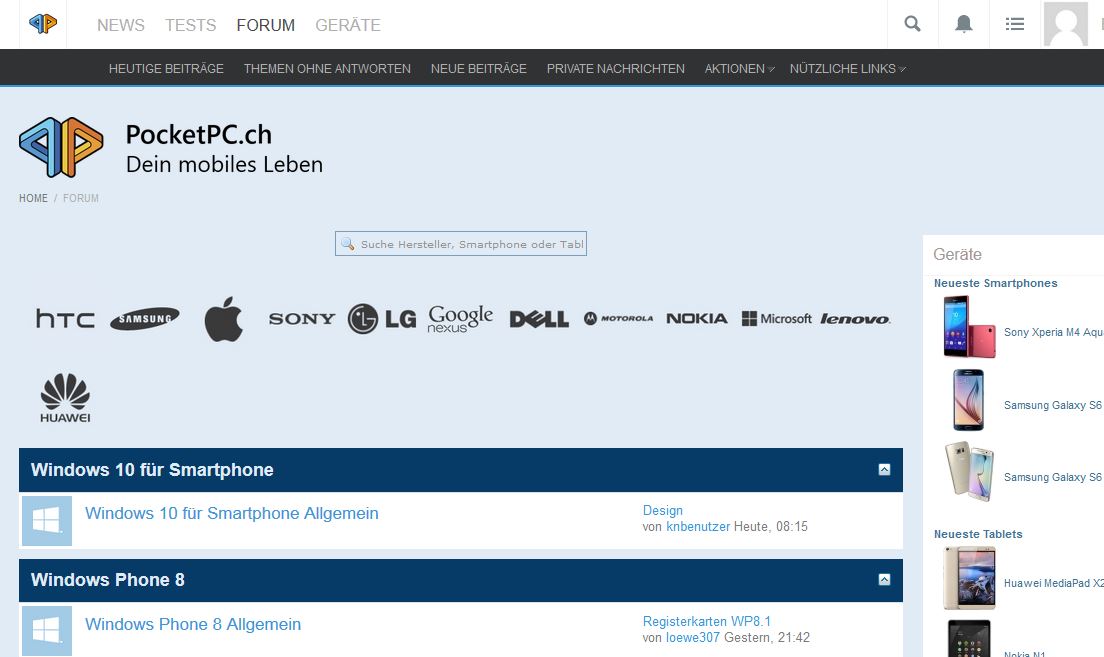Open the Sony Xperia M4 Aqua device link
The height and width of the screenshot is (657, 1104).
[x=1053, y=332]
